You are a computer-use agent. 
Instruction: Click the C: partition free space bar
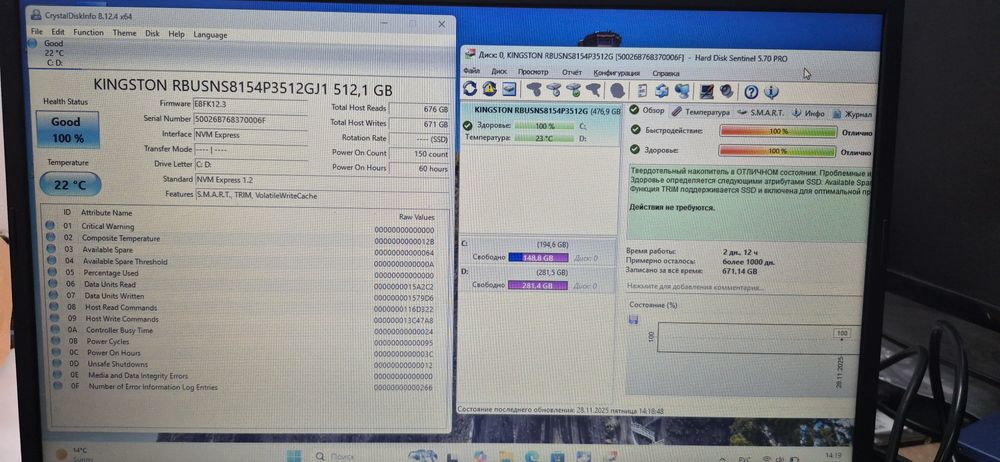click(538, 258)
